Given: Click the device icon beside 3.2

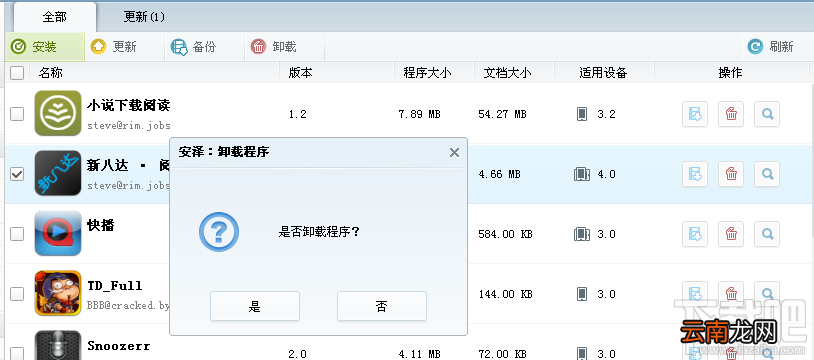Looking at the screenshot, I should [x=582, y=114].
